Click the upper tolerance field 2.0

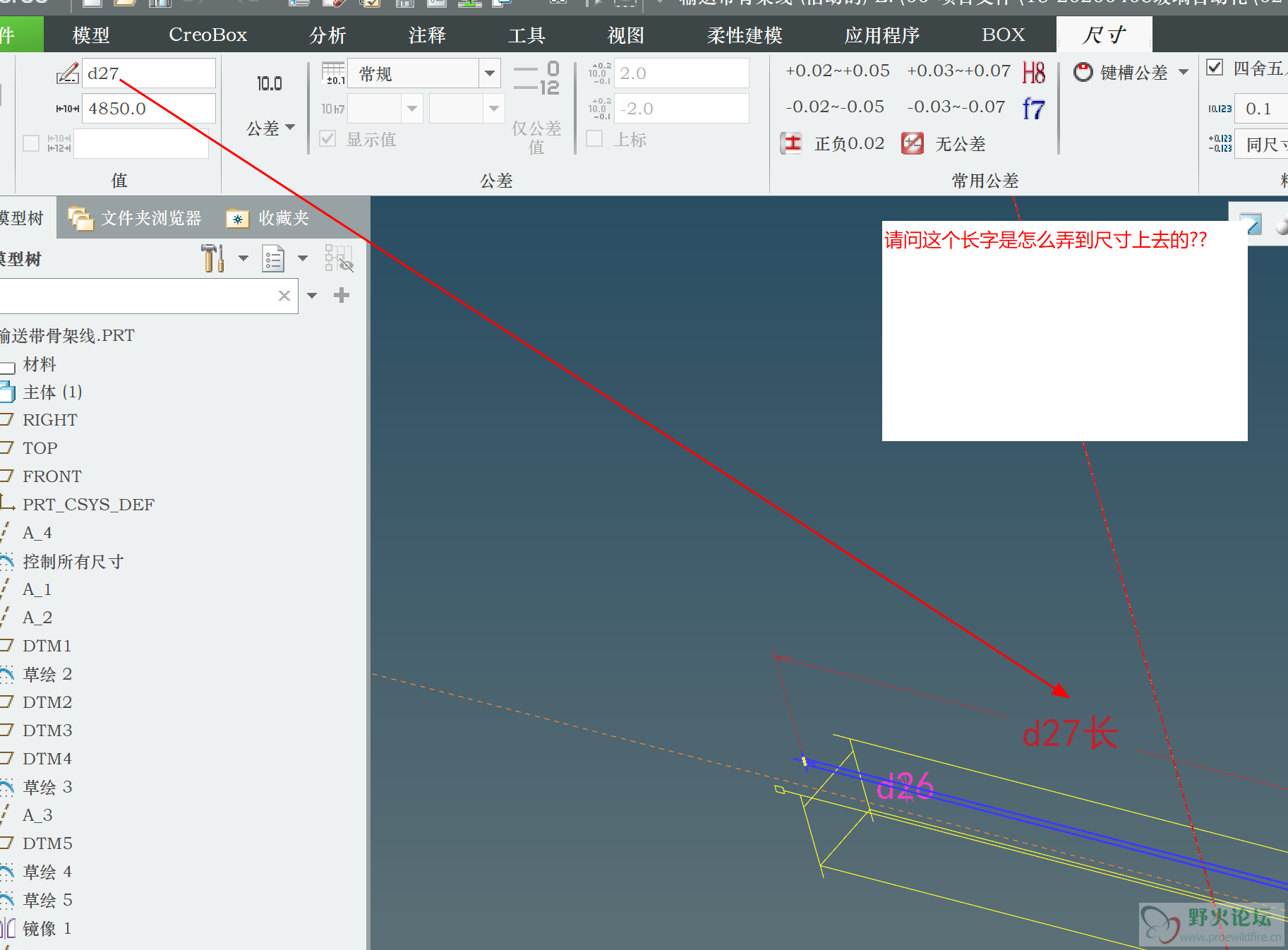pyautogui.click(x=681, y=73)
